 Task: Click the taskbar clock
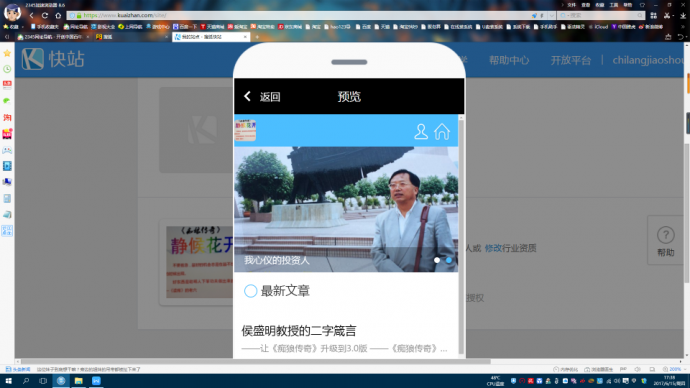tap(669, 381)
